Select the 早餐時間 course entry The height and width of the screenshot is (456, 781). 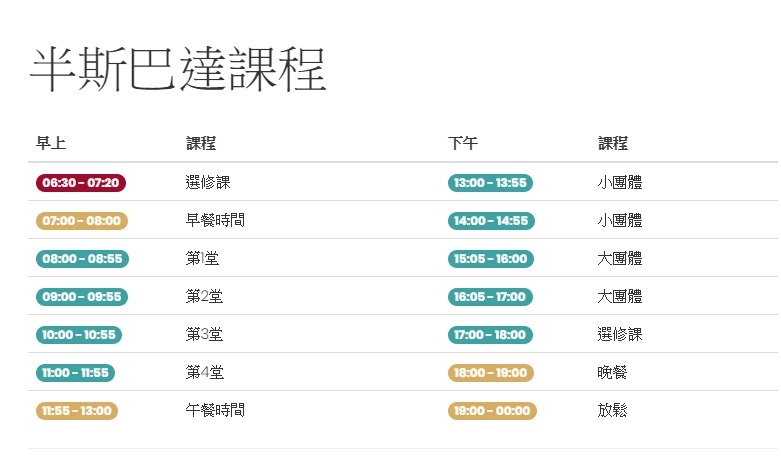pos(215,220)
